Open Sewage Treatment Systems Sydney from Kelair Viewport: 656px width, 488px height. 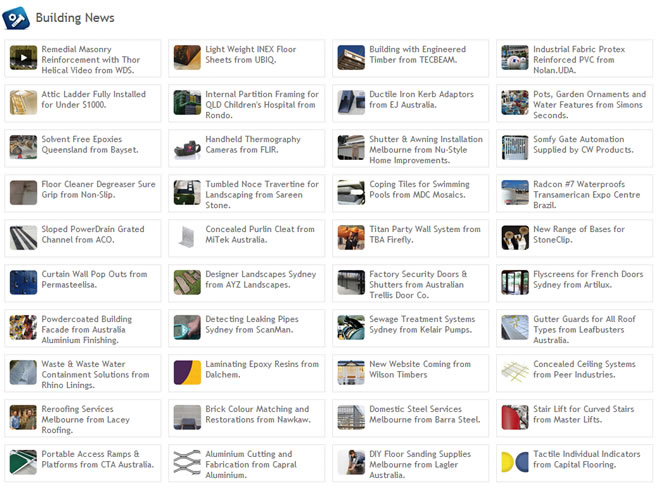(422, 324)
